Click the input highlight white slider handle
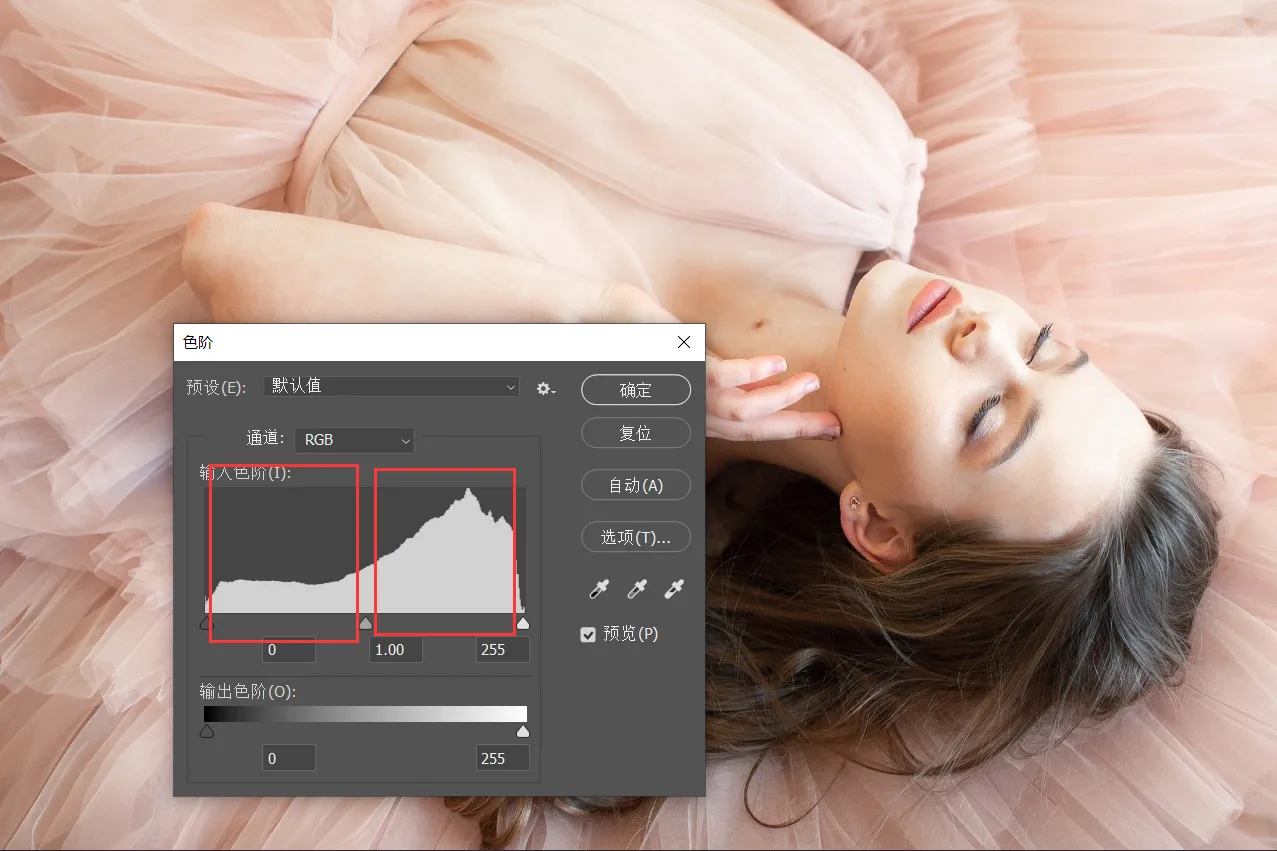The height and width of the screenshot is (851, 1277). pyautogui.click(x=522, y=624)
